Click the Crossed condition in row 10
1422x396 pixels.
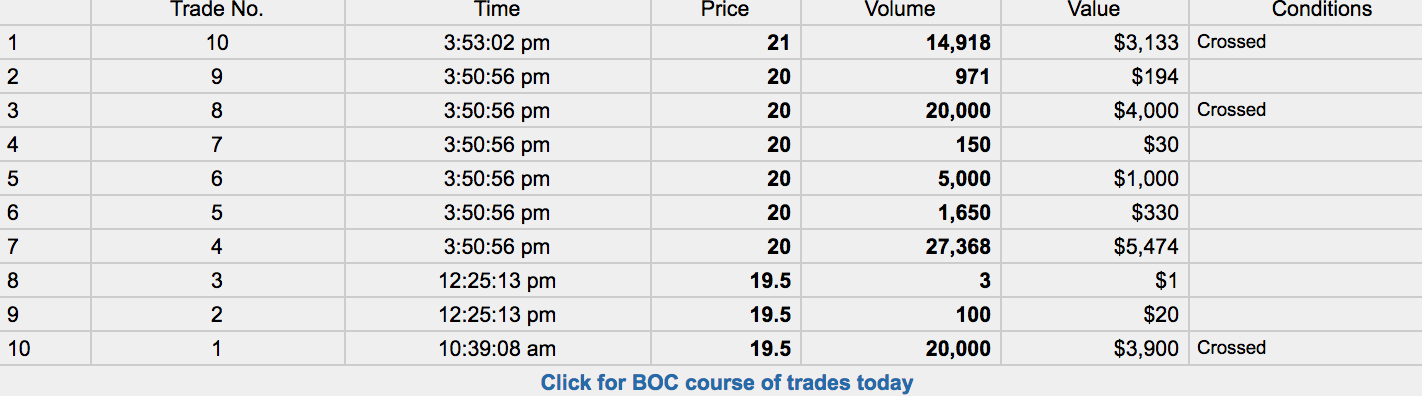point(1231,348)
